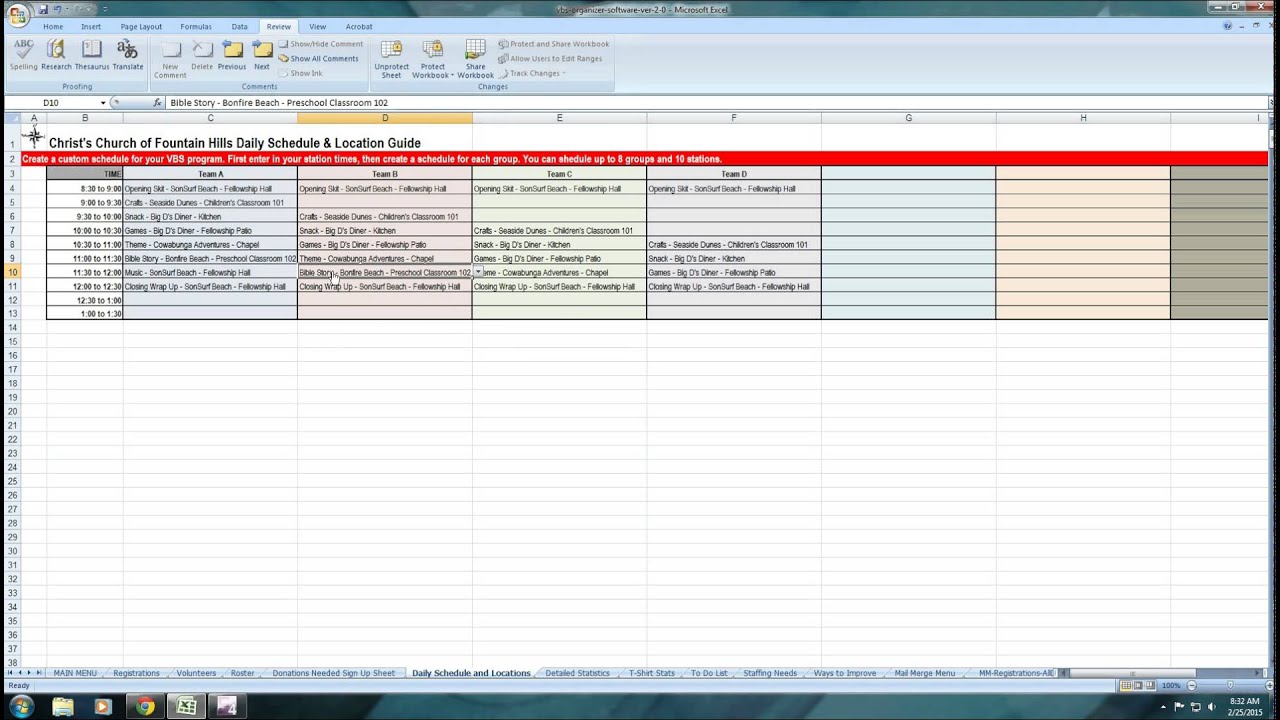Go to Previous comment
The width and height of the screenshot is (1280, 720).
pos(232,55)
